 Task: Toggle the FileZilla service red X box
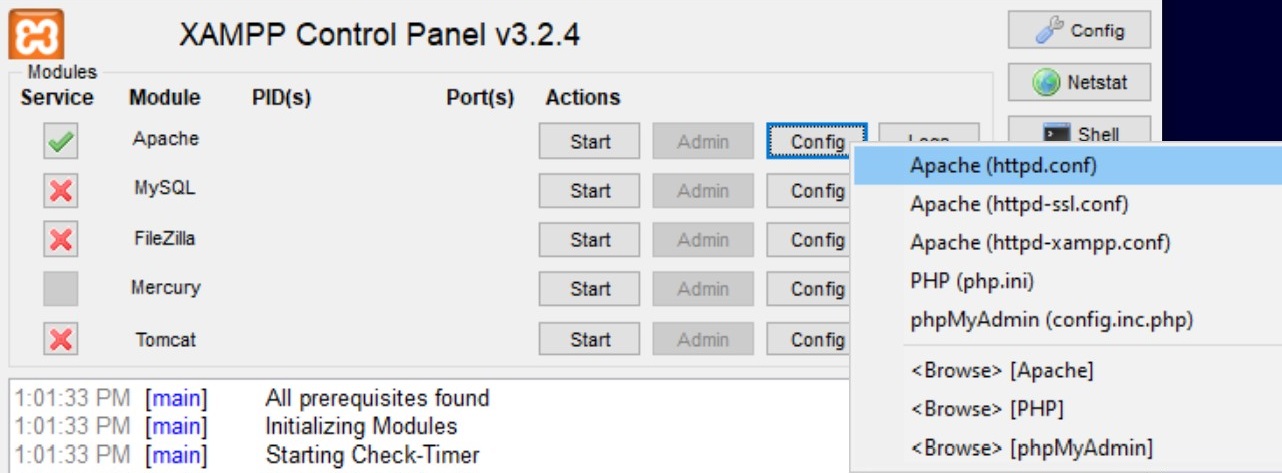pos(61,239)
